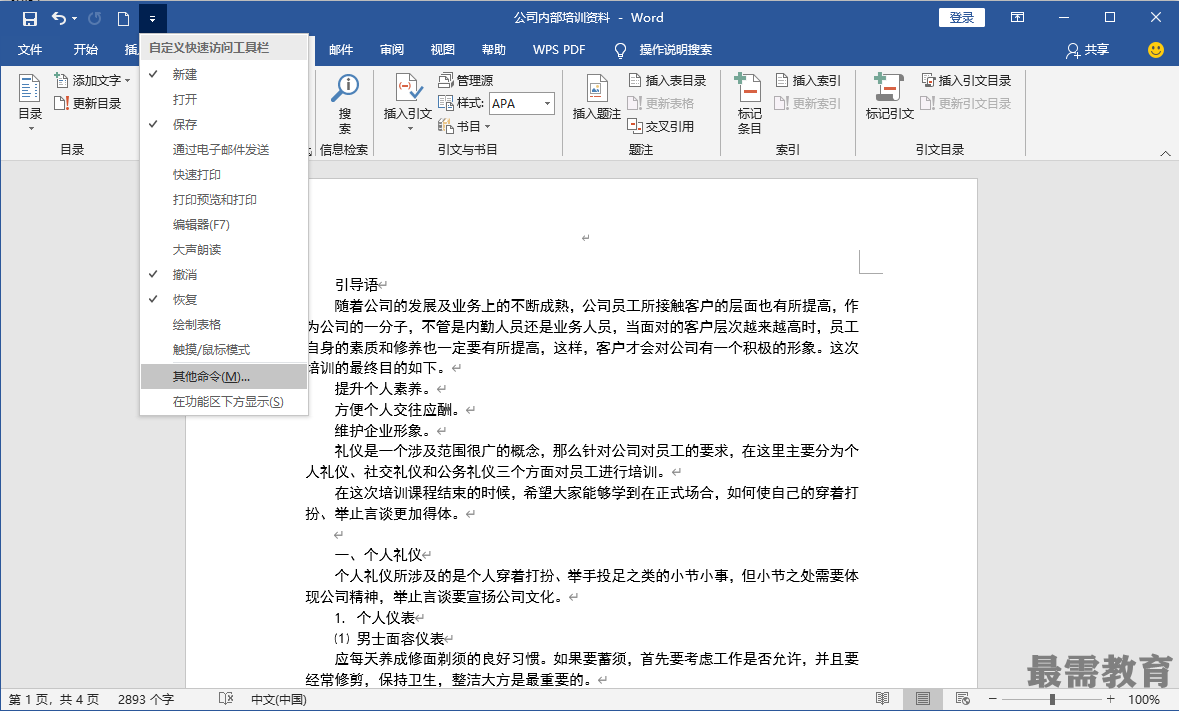This screenshot has width=1179, height=711.
Task: Switch to Read Mode view icon
Action: pos(883,698)
